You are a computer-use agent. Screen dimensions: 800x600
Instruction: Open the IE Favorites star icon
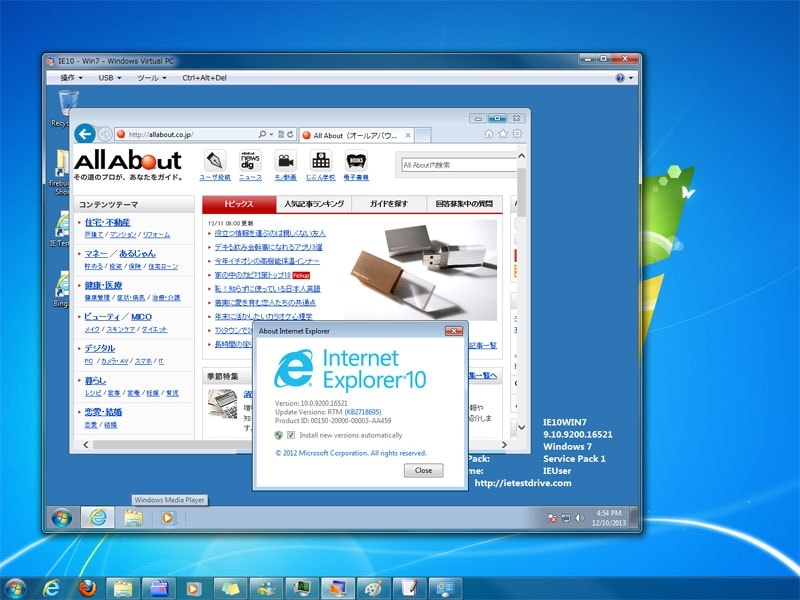click(x=503, y=134)
